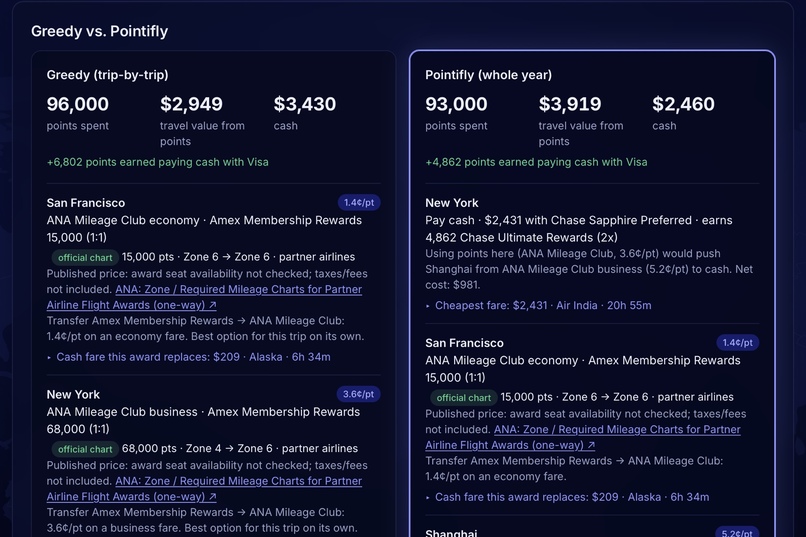Image resolution: width=806 pixels, height=537 pixels.
Task: Click the 3.6¢/pt badge beside Greedy New York
Action: [359, 394]
